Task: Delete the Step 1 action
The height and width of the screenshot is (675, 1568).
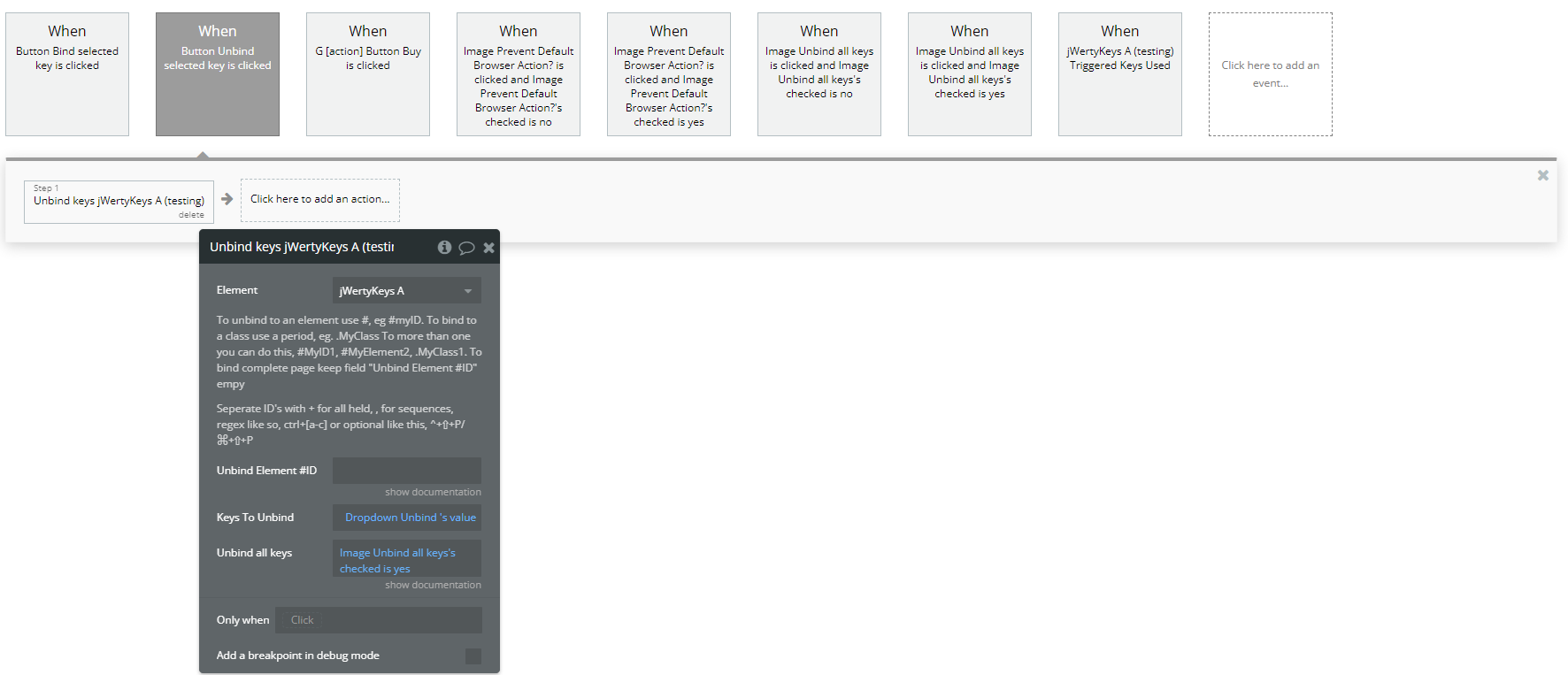Action: [x=191, y=215]
